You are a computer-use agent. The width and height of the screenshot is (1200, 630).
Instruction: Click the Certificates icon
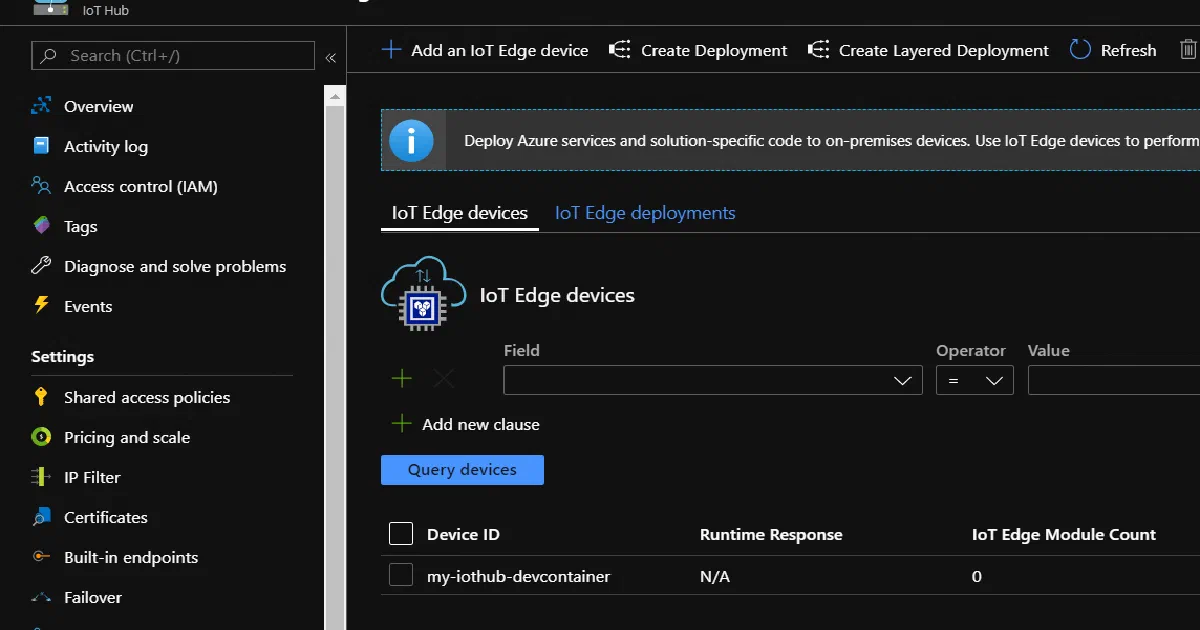click(41, 517)
